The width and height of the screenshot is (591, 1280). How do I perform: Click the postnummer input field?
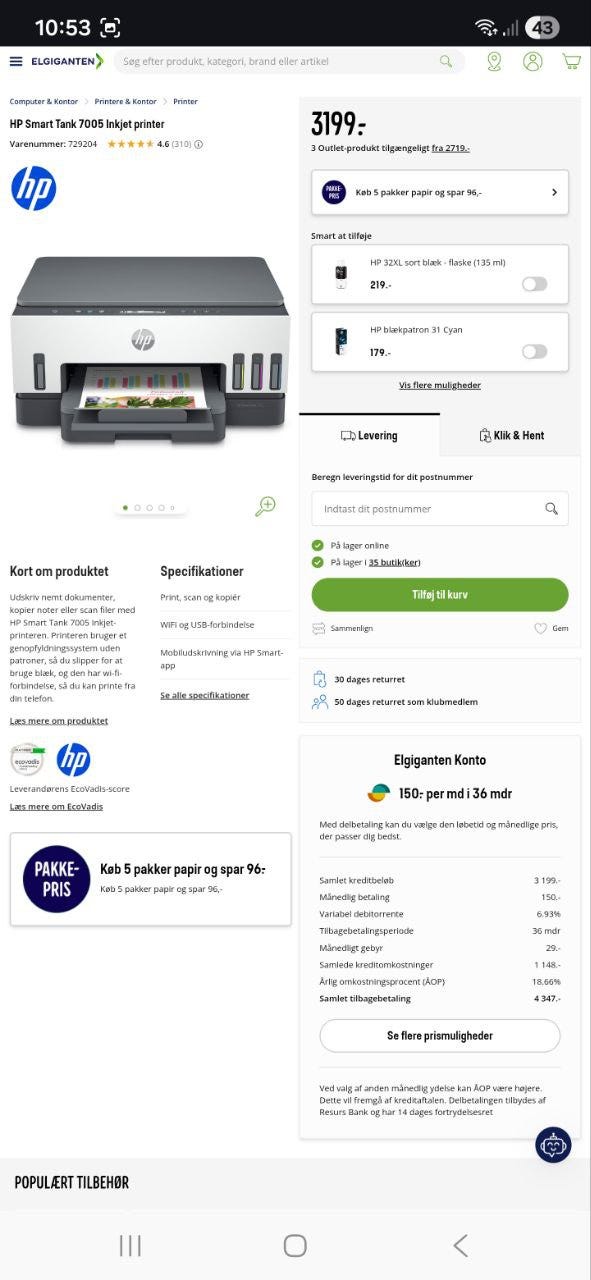[440, 508]
